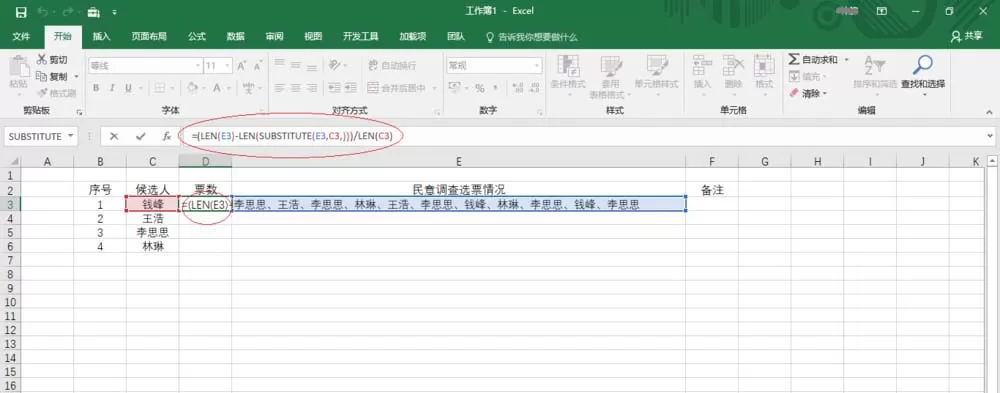Confirm formula with the checkmark icon
This screenshot has height=393, width=1000.
click(140, 136)
